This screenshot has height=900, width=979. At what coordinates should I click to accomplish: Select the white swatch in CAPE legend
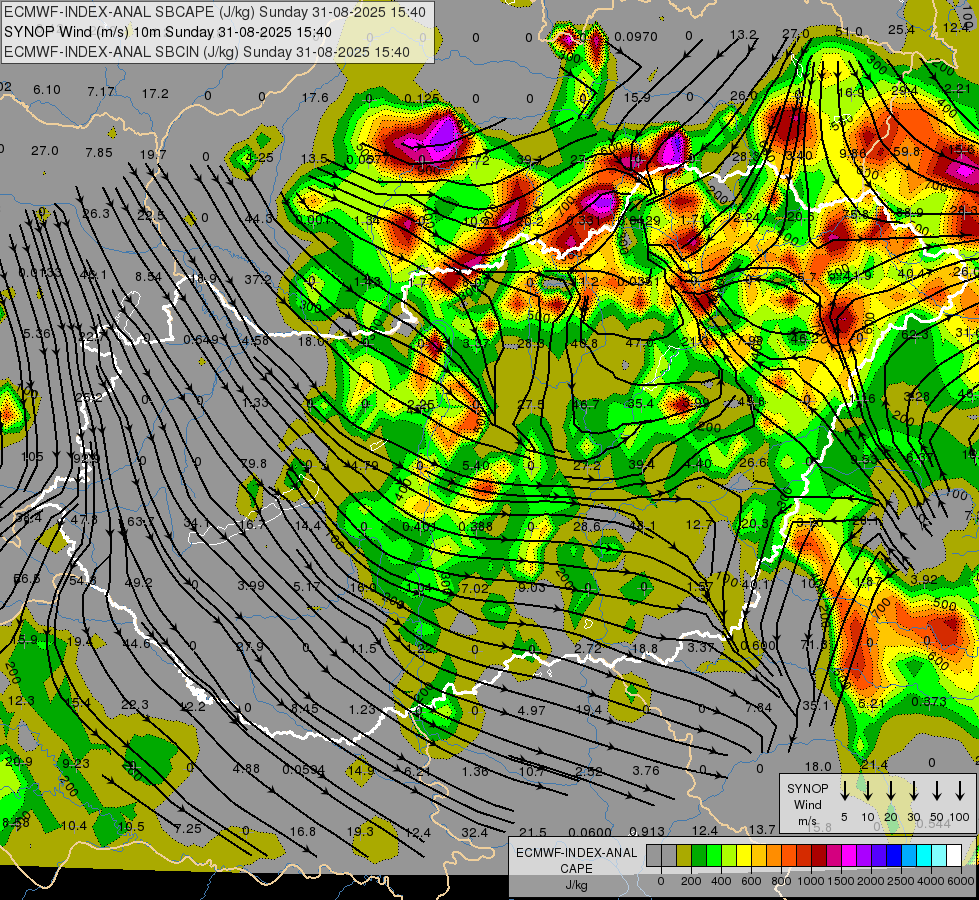953,856
